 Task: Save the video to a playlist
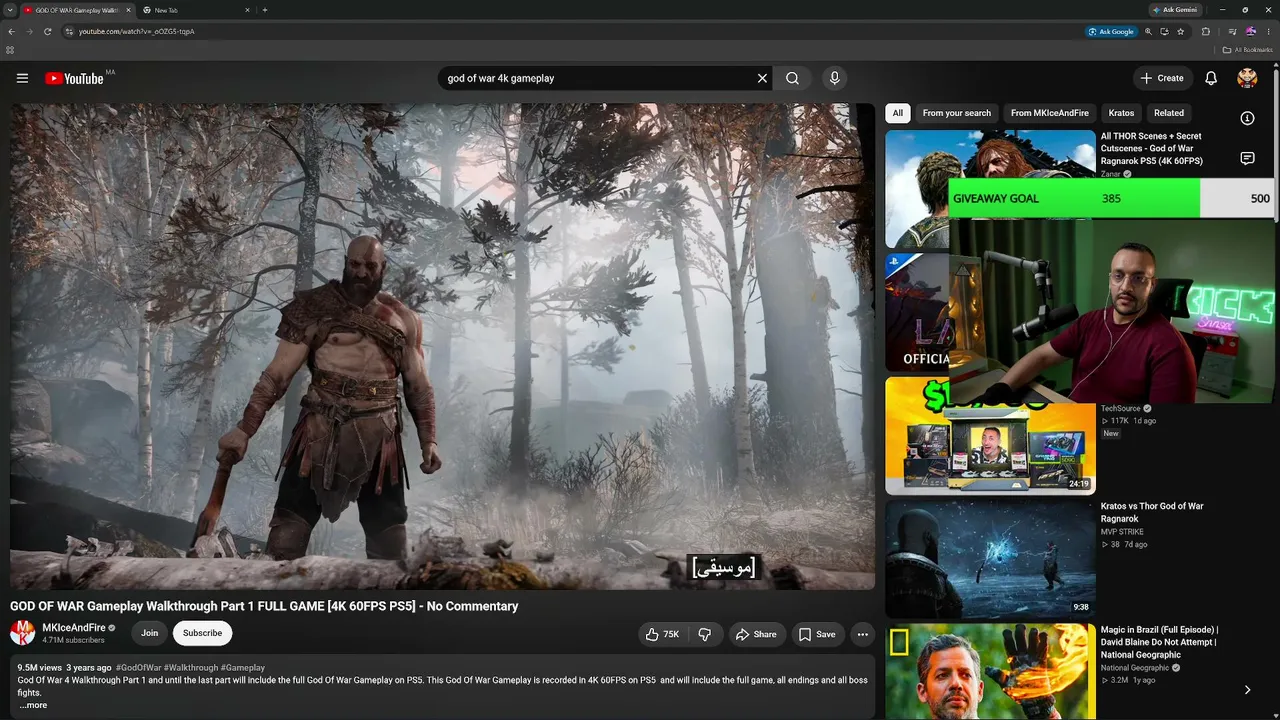(816, 634)
